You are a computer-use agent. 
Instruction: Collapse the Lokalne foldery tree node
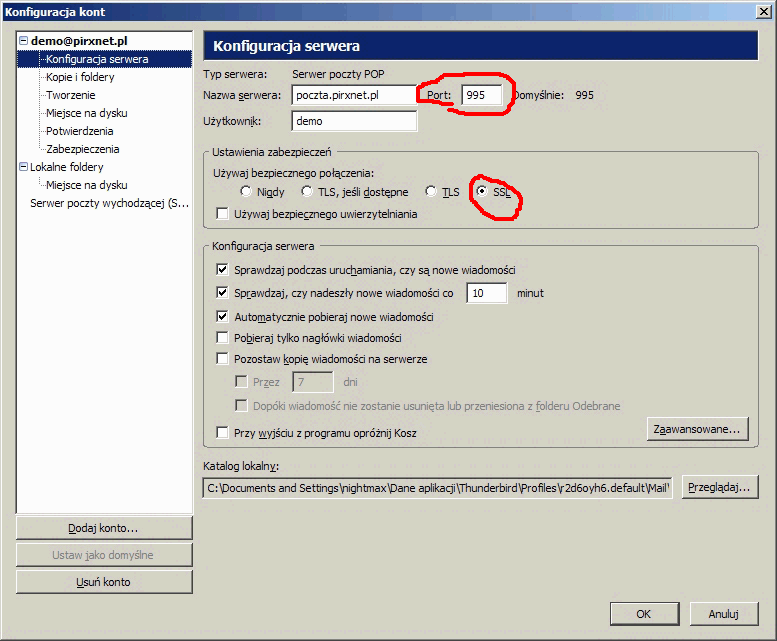point(23,167)
